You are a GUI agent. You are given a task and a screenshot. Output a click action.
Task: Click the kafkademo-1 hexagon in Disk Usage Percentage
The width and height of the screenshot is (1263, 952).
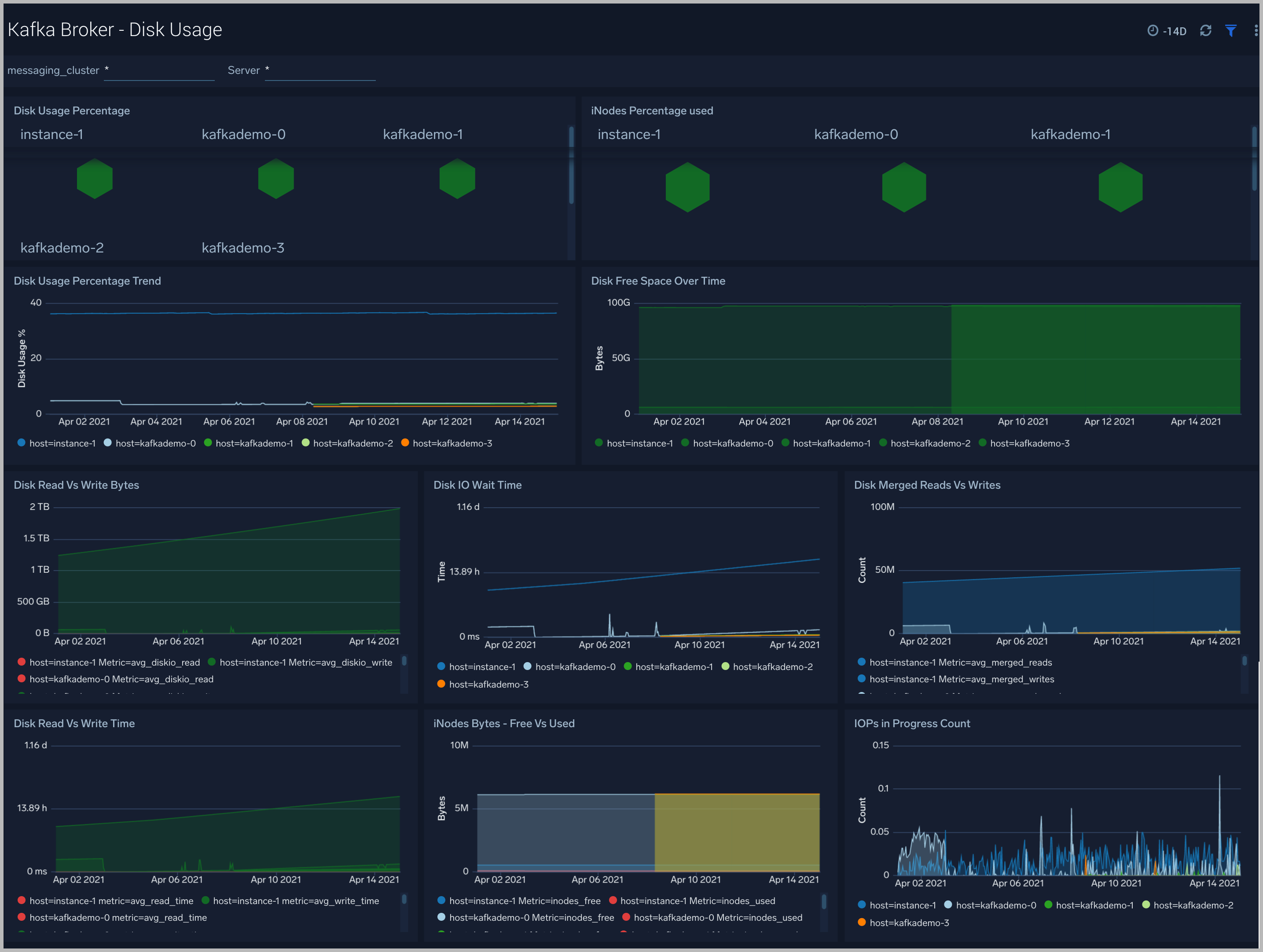[457, 179]
